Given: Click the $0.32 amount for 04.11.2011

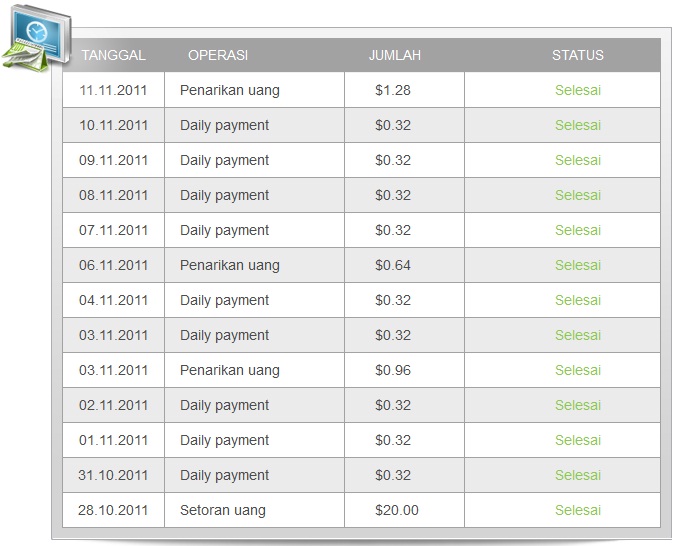Looking at the screenshot, I should click(393, 300).
